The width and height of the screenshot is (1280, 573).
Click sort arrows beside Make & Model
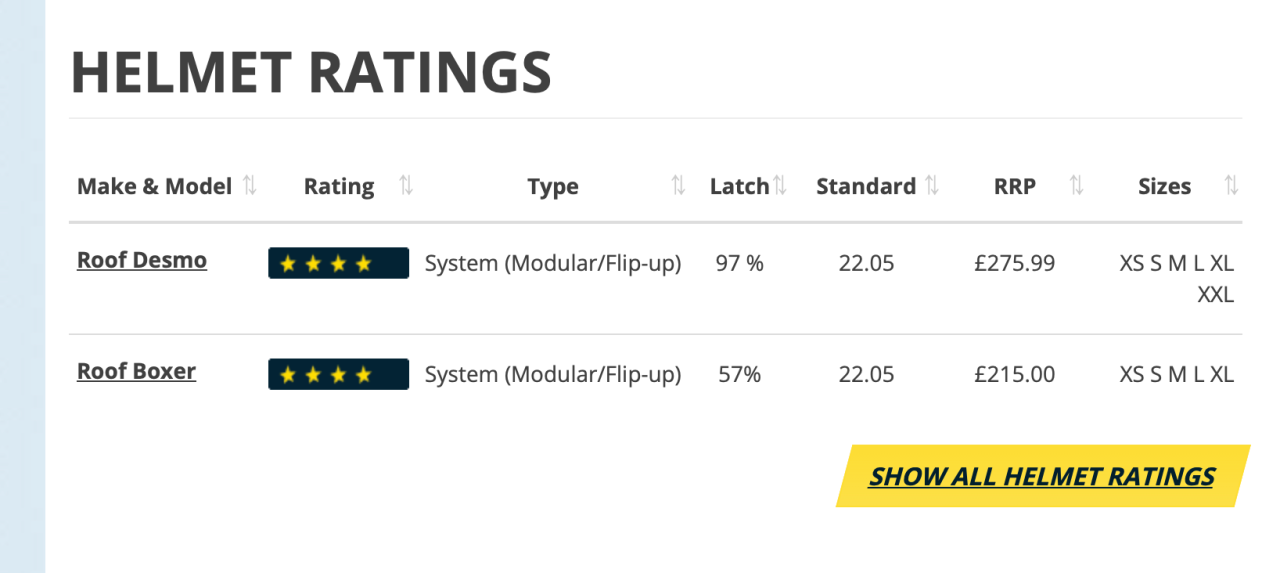coord(250,186)
